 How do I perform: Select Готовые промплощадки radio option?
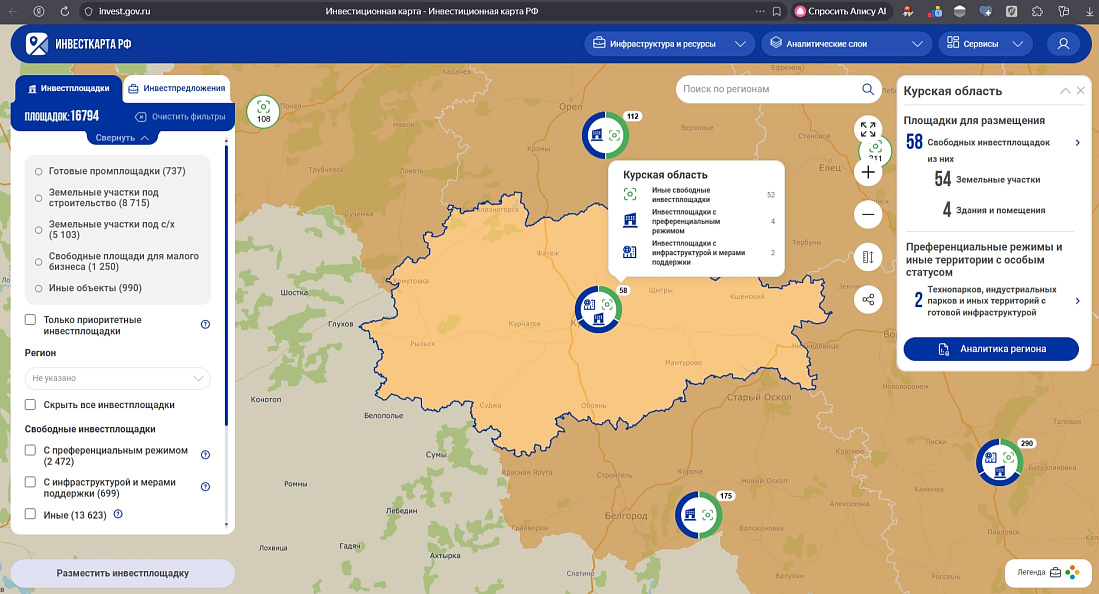39,171
